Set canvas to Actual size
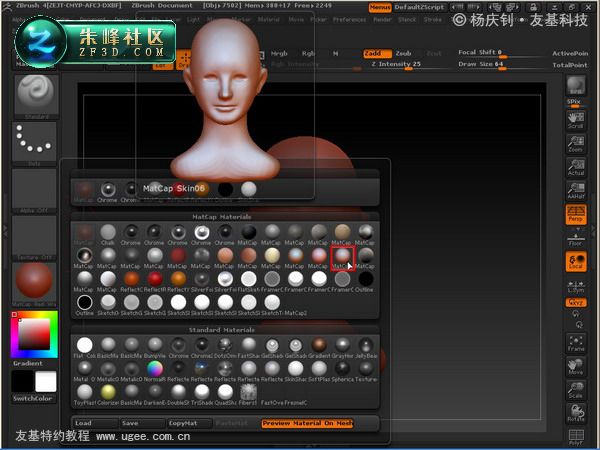 576,167
